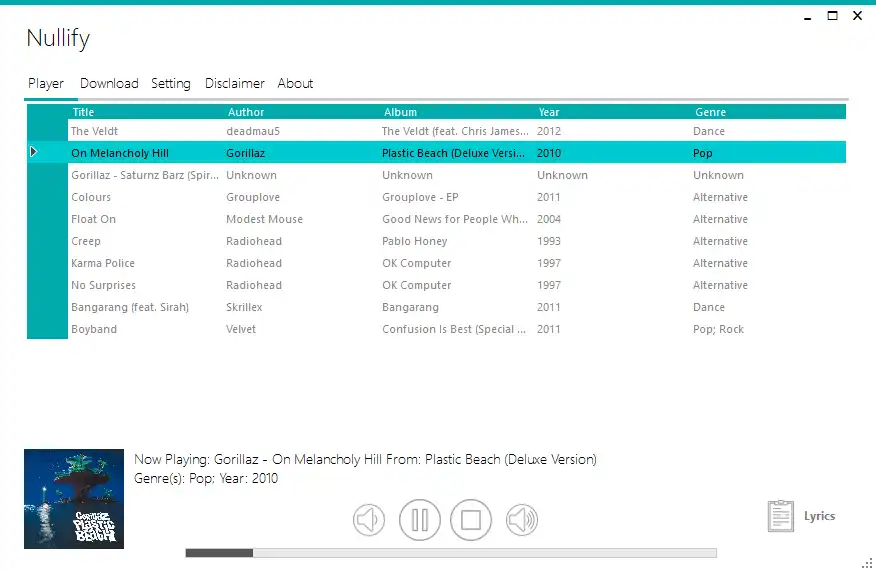Screen dimensions: 876x572
Task: Seek within the song progress bar
Action: (x=451, y=553)
